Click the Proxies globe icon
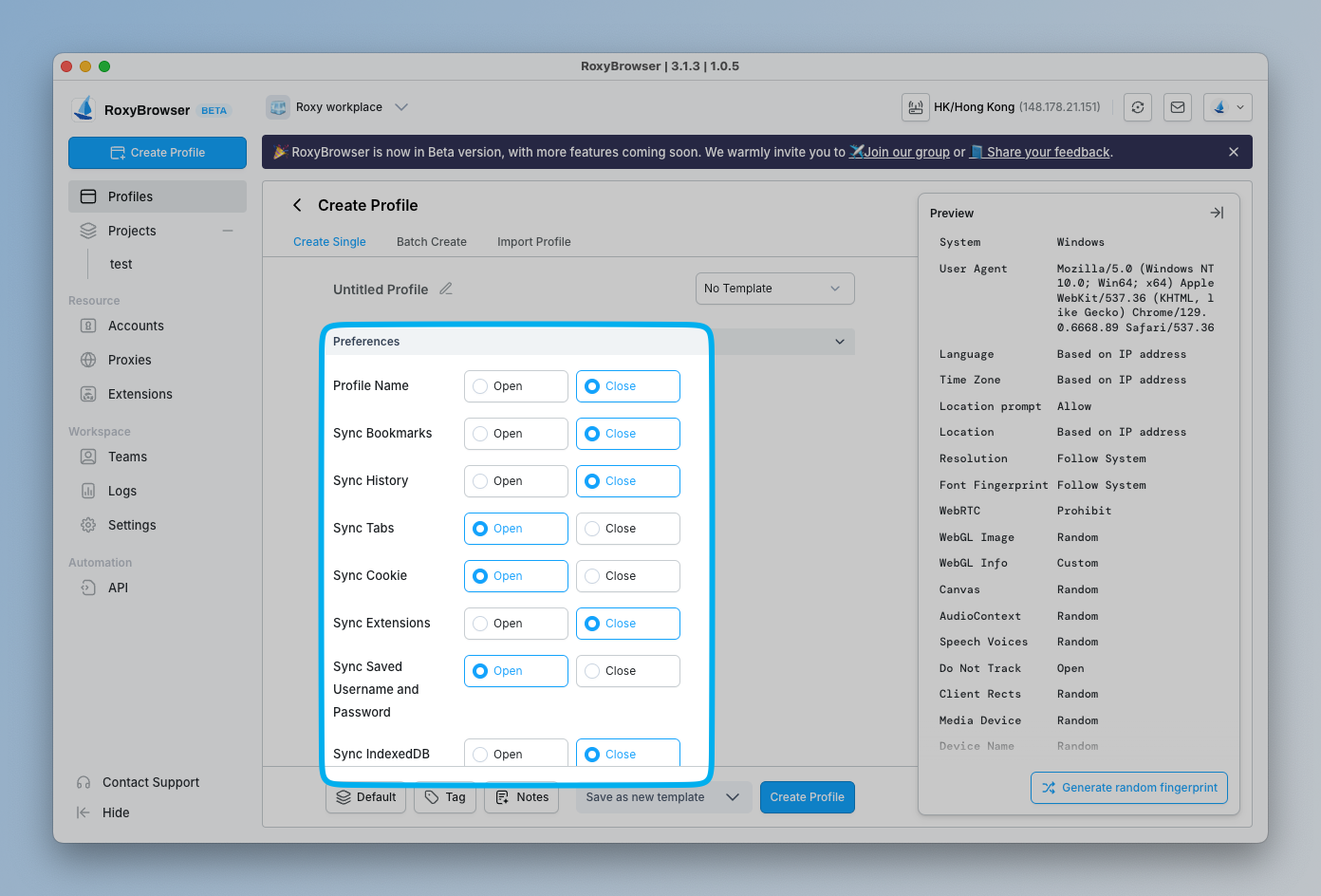The width and height of the screenshot is (1321, 896). (x=88, y=360)
